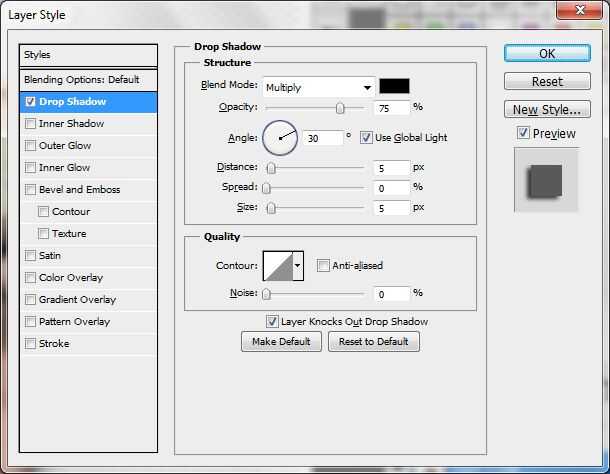Enable Gradient Overlay checkbox
The image size is (610, 474).
pos(30,300)
